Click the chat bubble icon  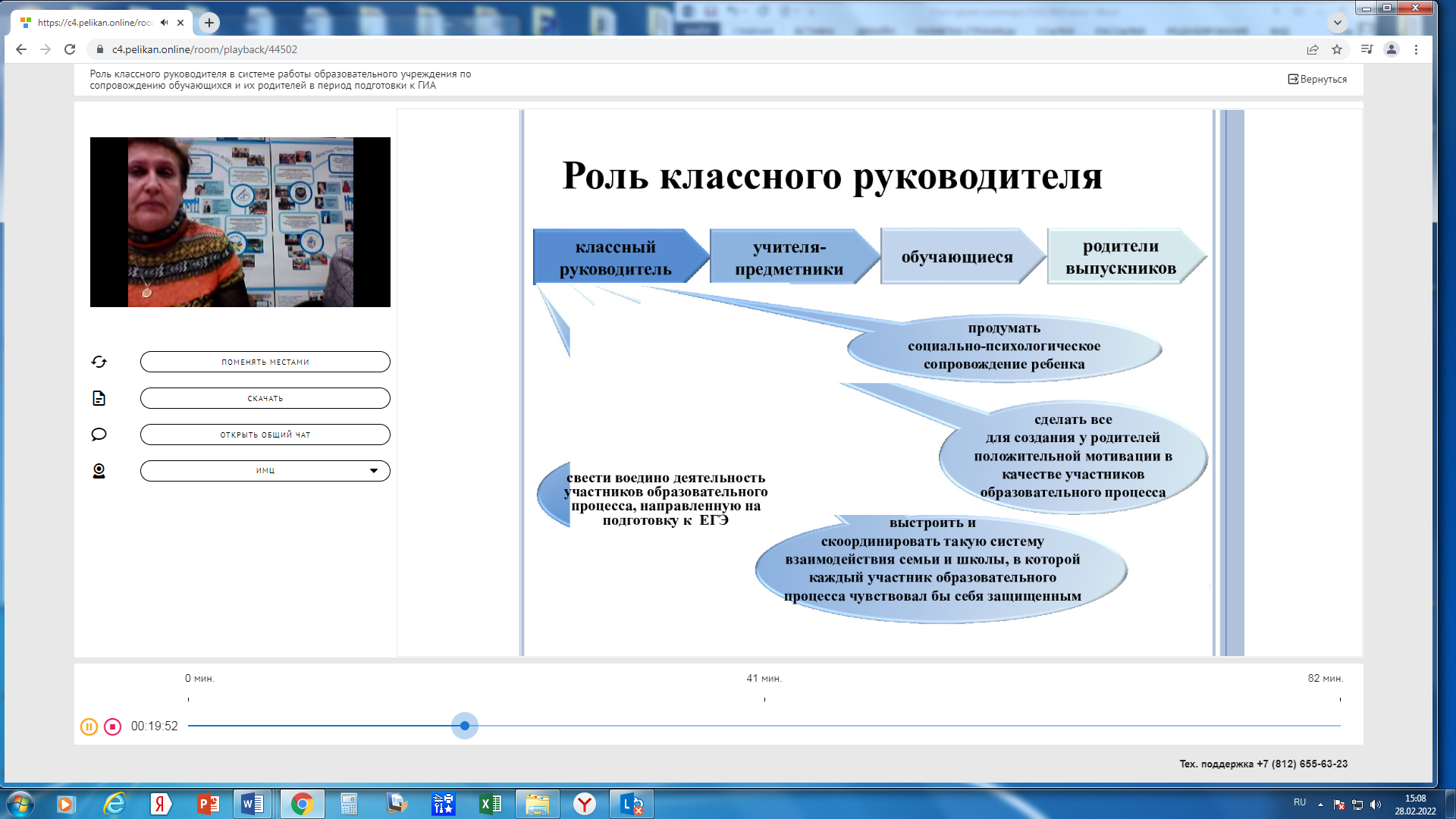(x=99, y=435)
